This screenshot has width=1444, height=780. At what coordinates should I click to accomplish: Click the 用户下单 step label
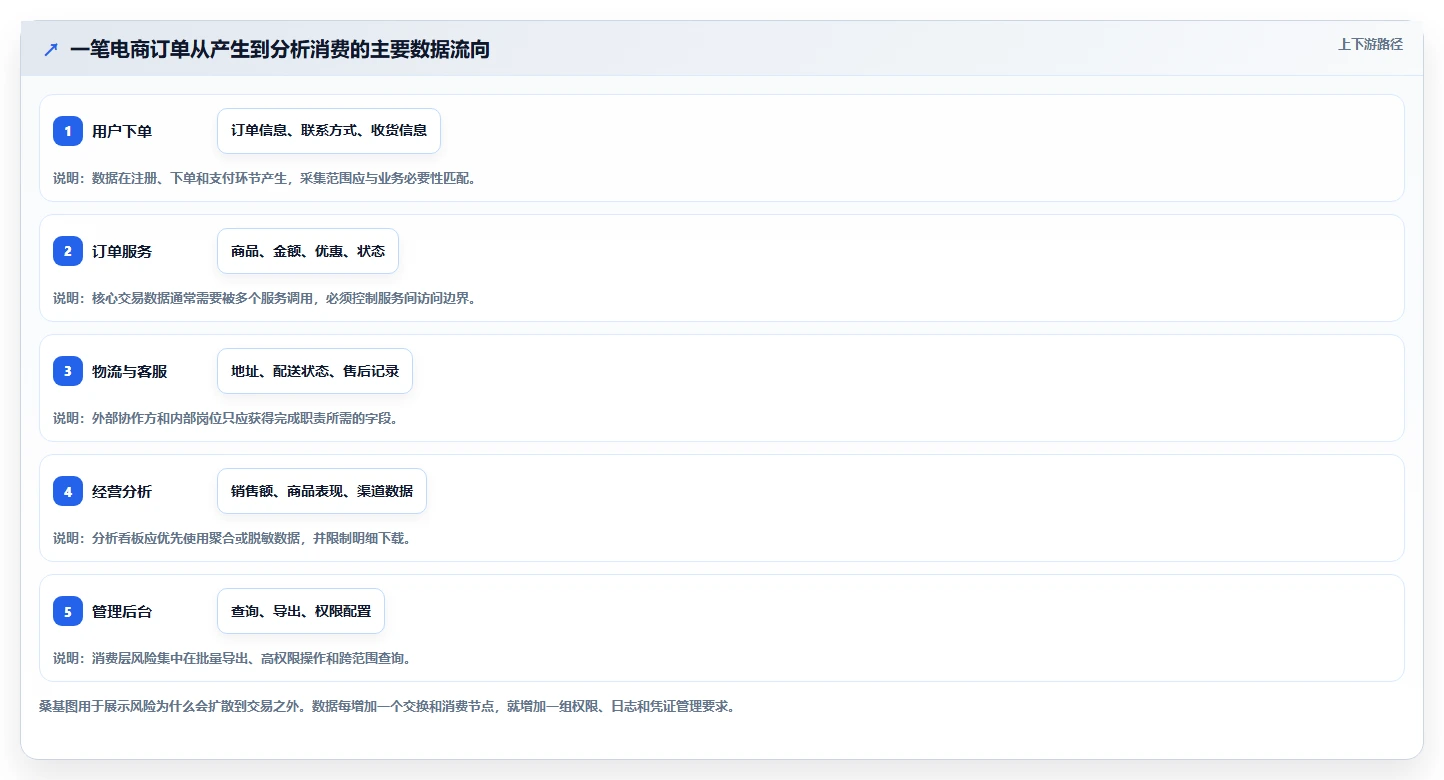(122, 131)
